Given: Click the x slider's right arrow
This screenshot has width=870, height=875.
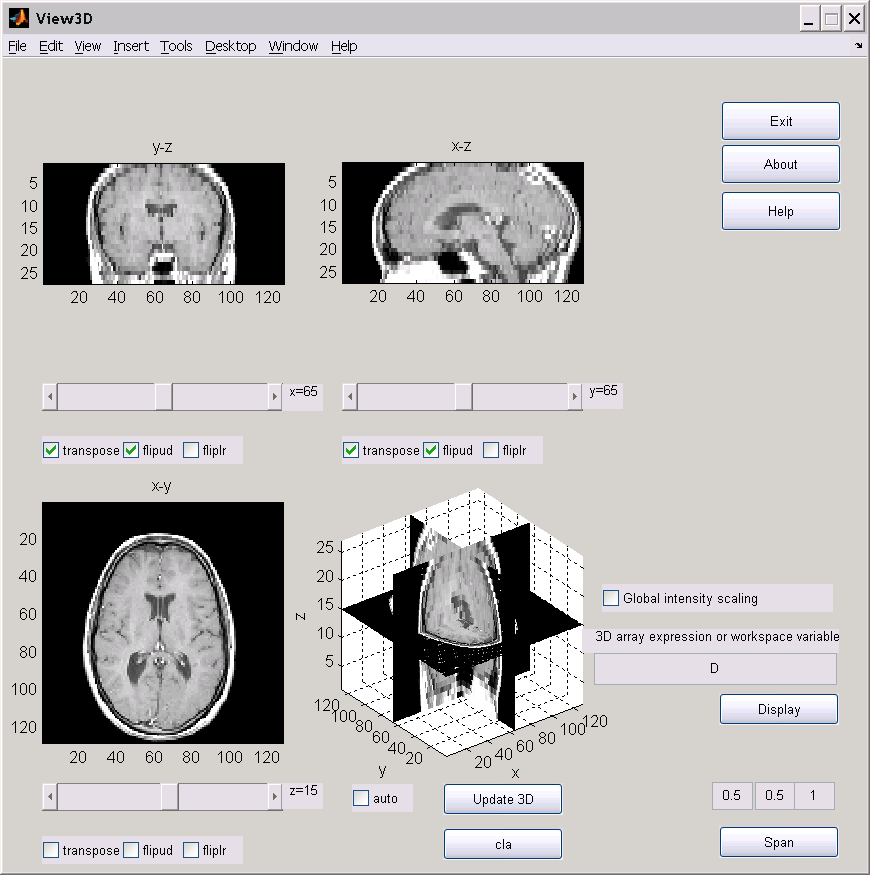Looking at the screenshot, I should 275,397.
